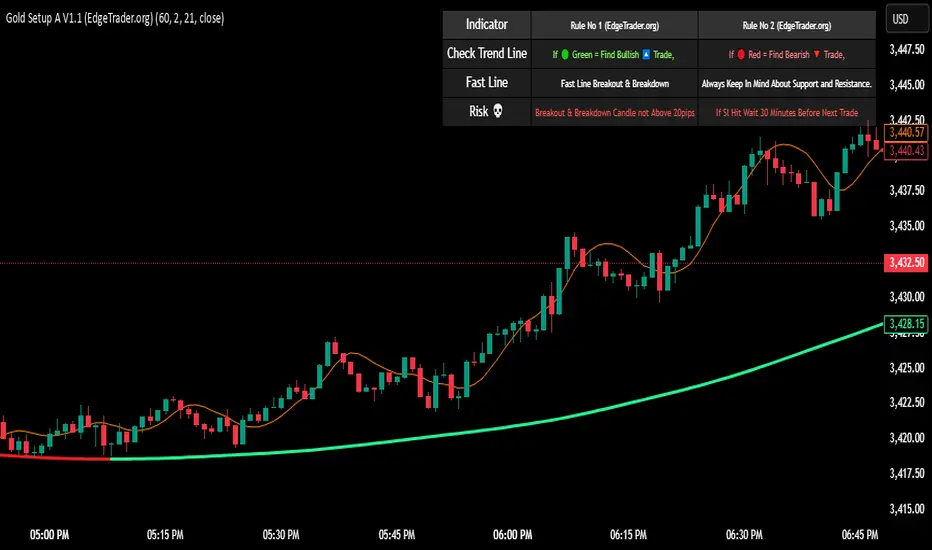Click the green circle bullish icon
This screenshot has width=932, height=550.
click(x=564, y=53)
